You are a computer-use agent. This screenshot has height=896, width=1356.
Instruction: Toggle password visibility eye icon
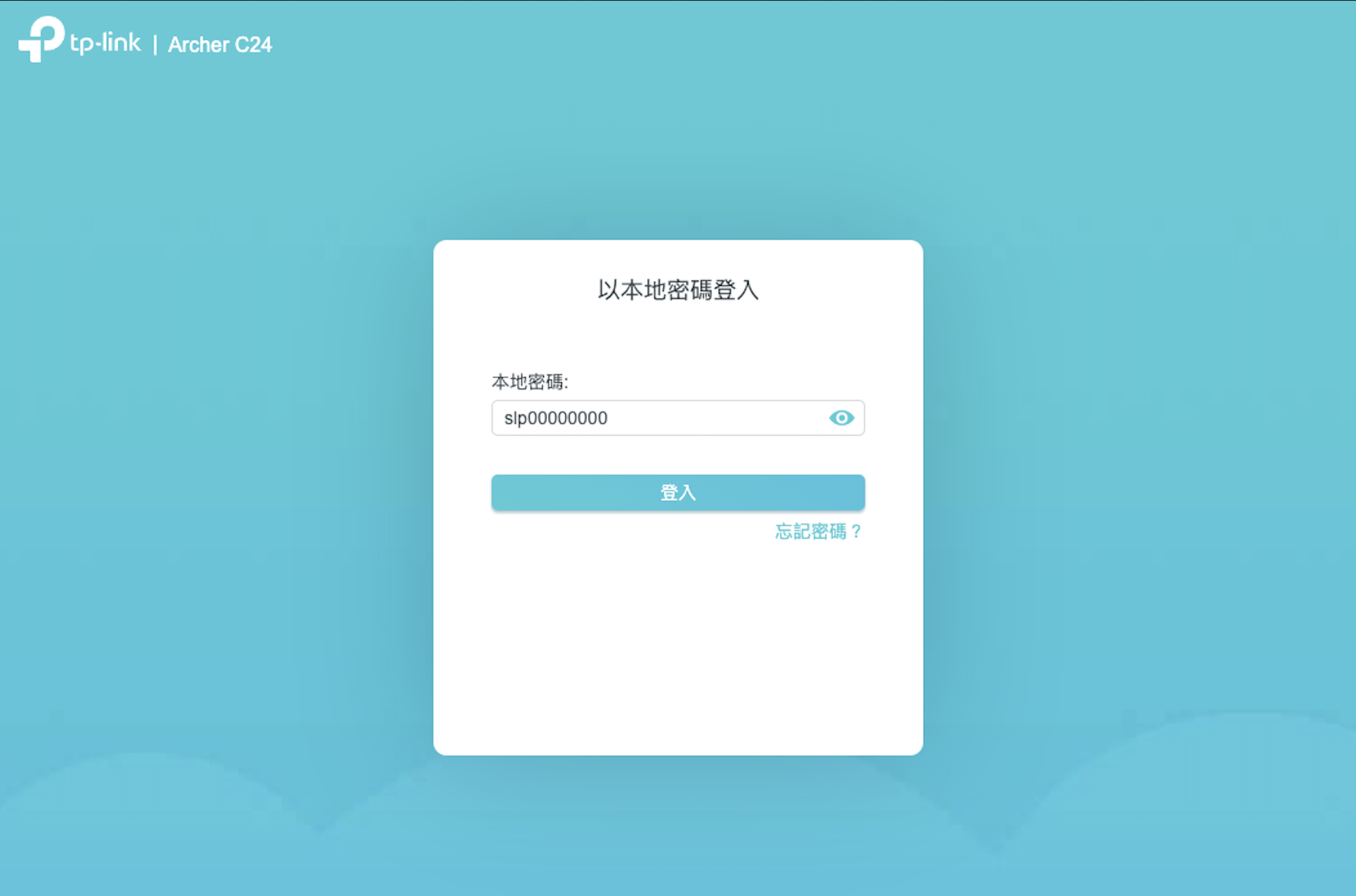[841, 418]
